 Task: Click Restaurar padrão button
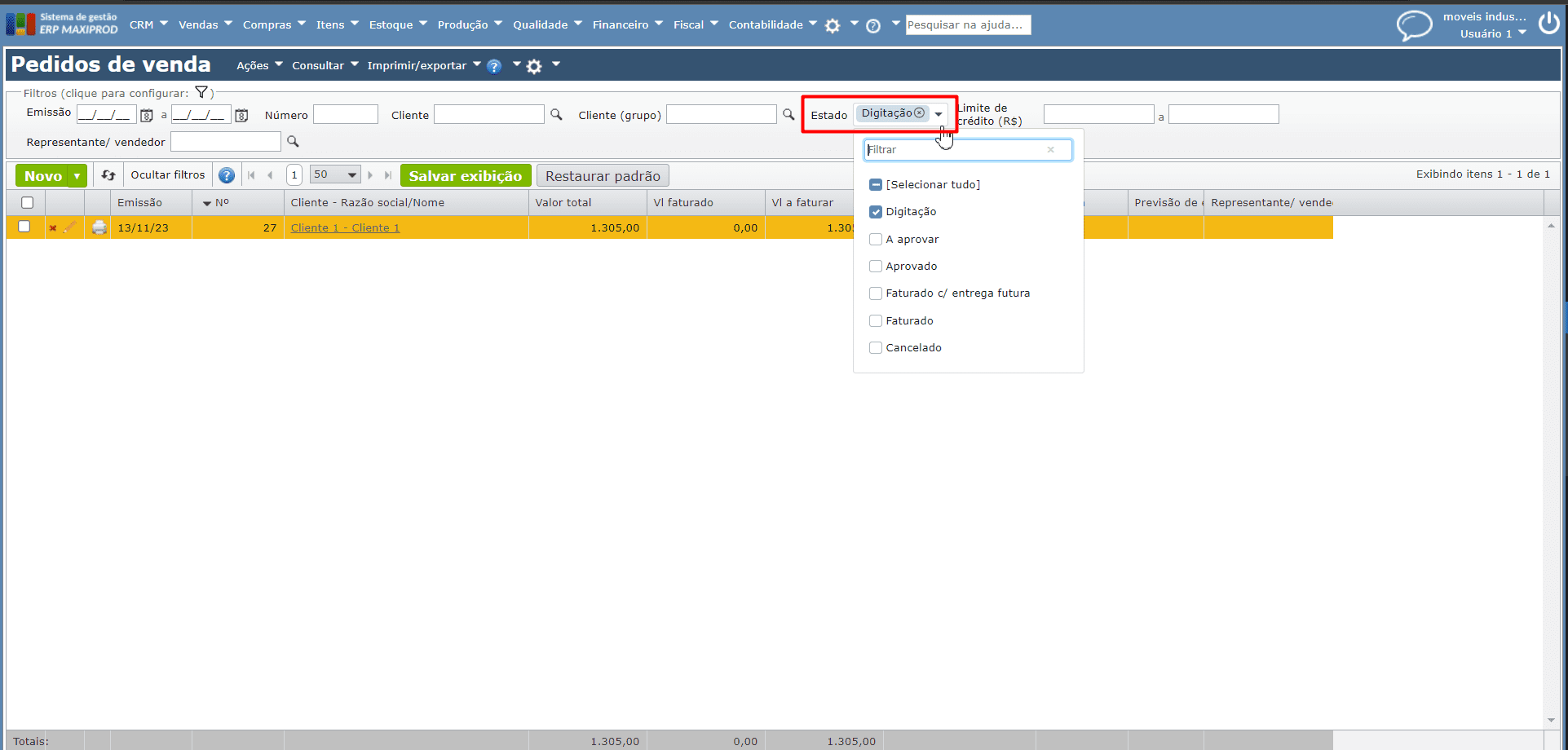[x=603, y=175]
